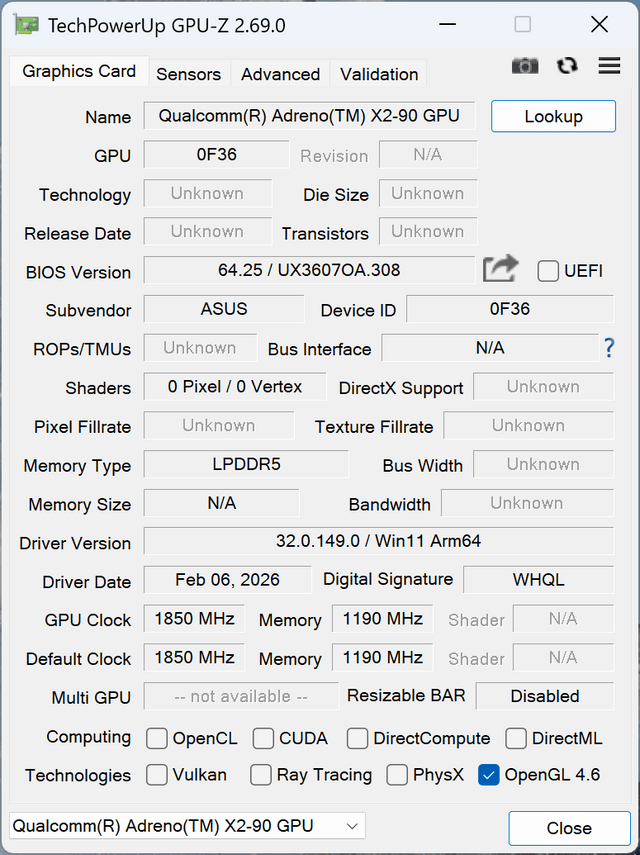Click the Bus Width Unknown field
Screen dimensions: 640x855
pos(543,464)
